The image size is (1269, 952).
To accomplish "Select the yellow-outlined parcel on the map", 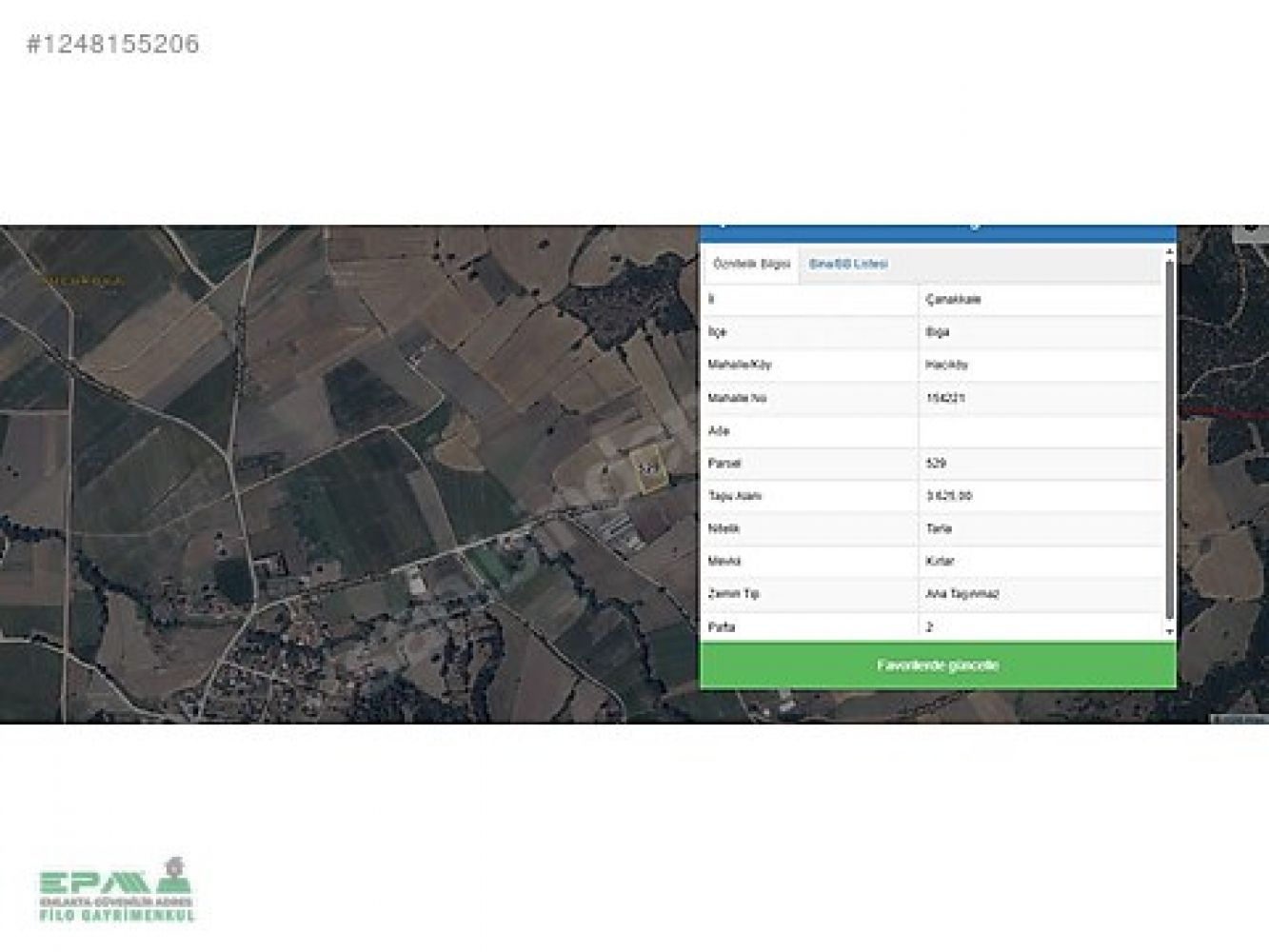I will coord(649,468).
